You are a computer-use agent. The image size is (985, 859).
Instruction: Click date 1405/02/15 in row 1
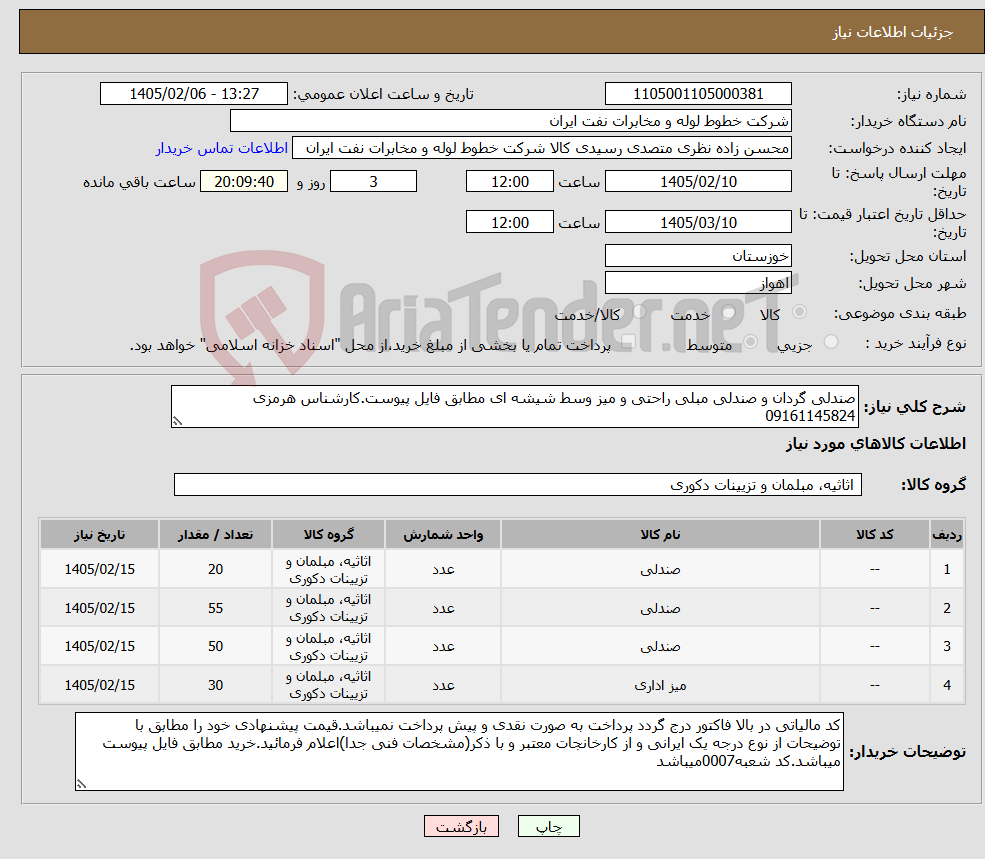click(99, 569)
